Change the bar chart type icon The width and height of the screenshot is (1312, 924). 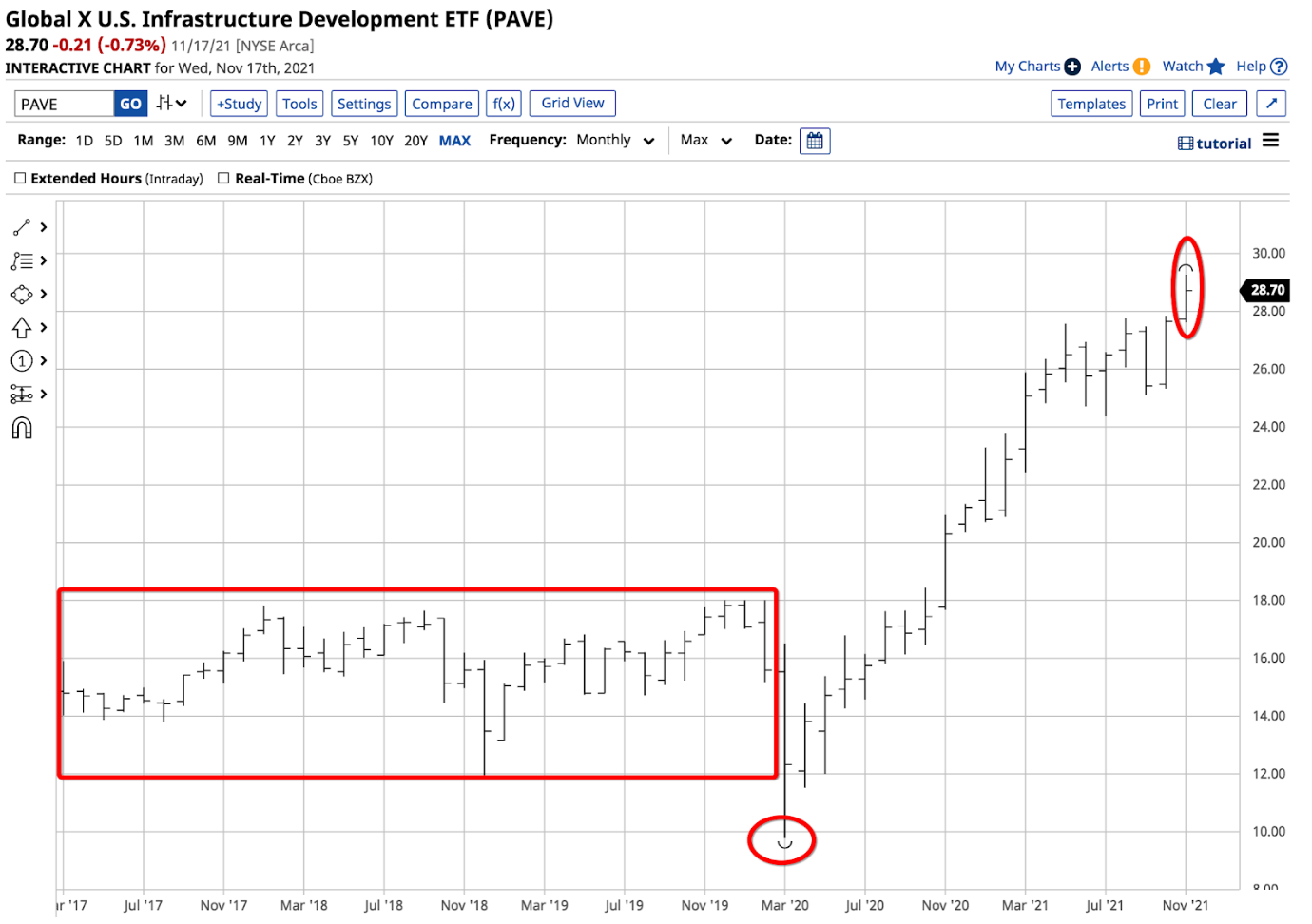point(172,103)
